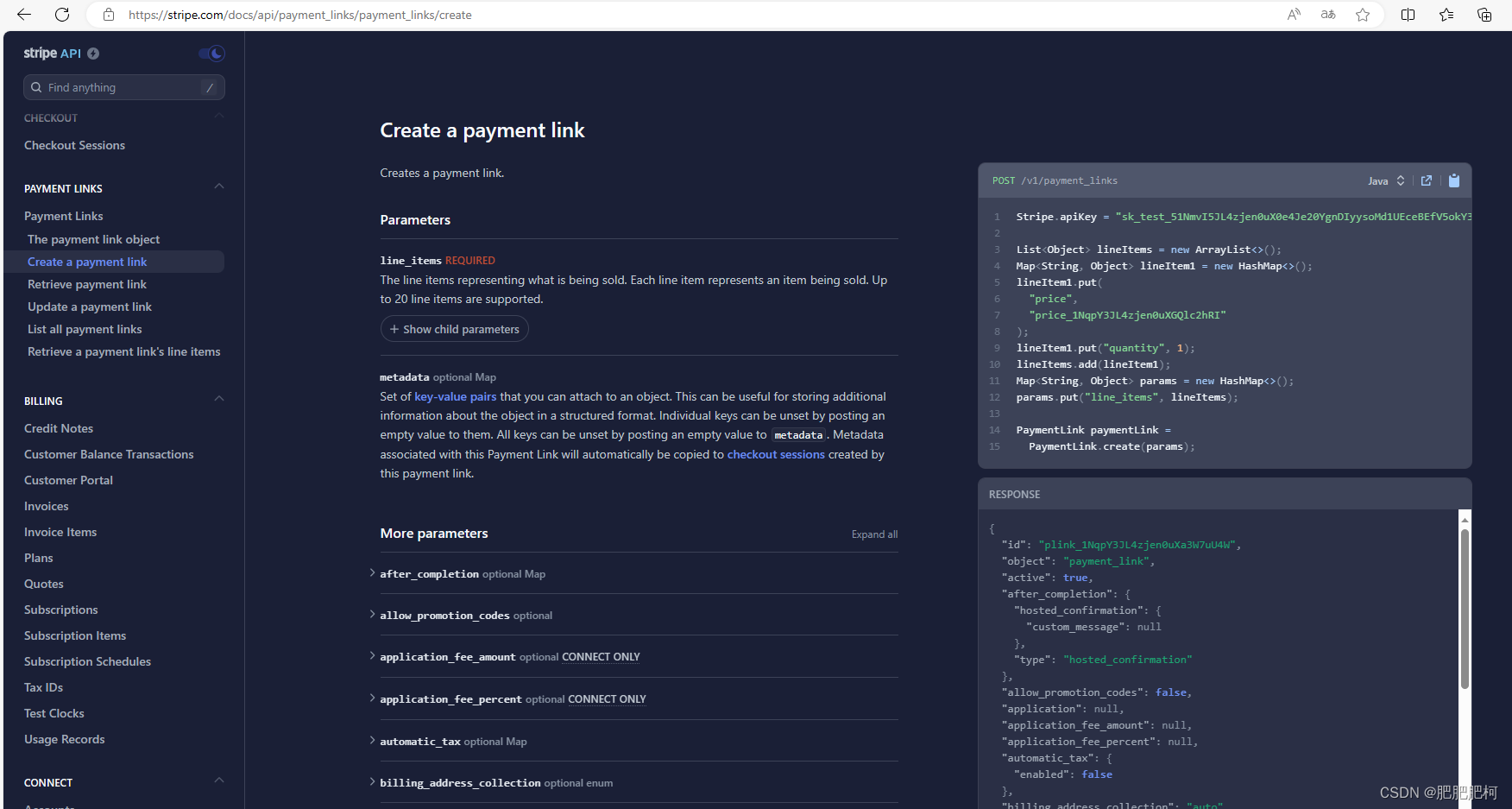The image size is (1512, 809).
Task: Open browser favorites panel icon
Action: [x=1447, y=15]
